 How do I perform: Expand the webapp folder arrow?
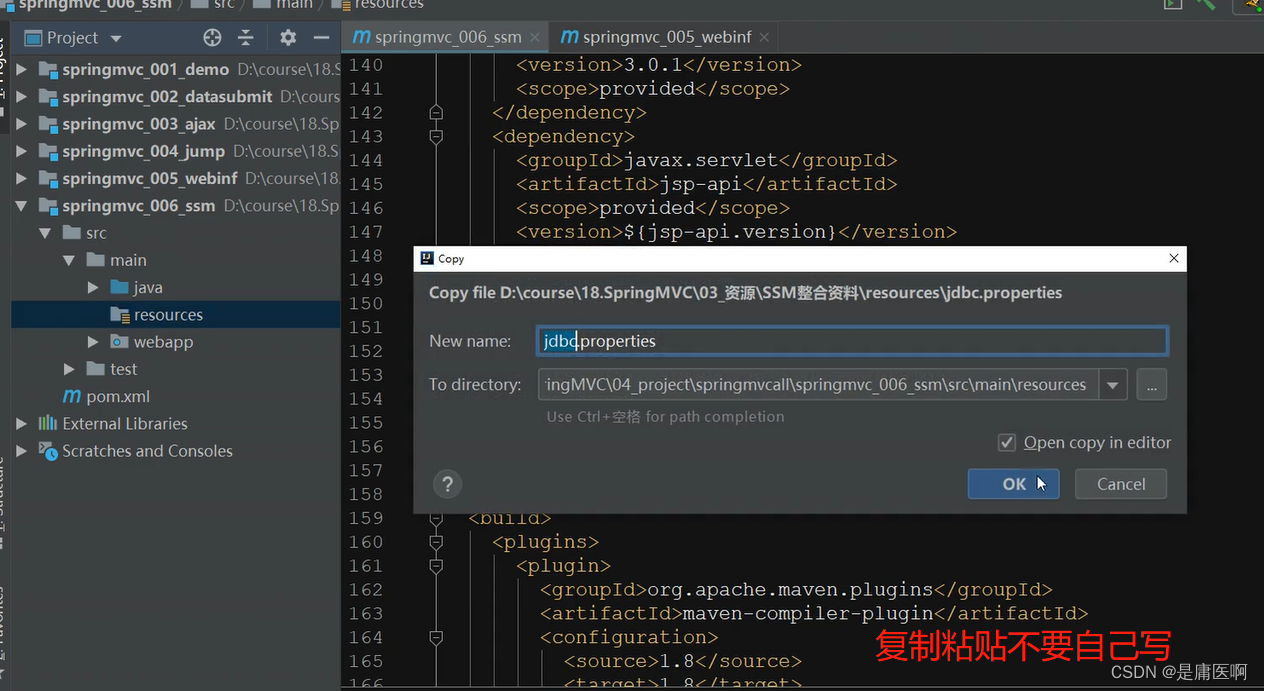pos(93,342)
